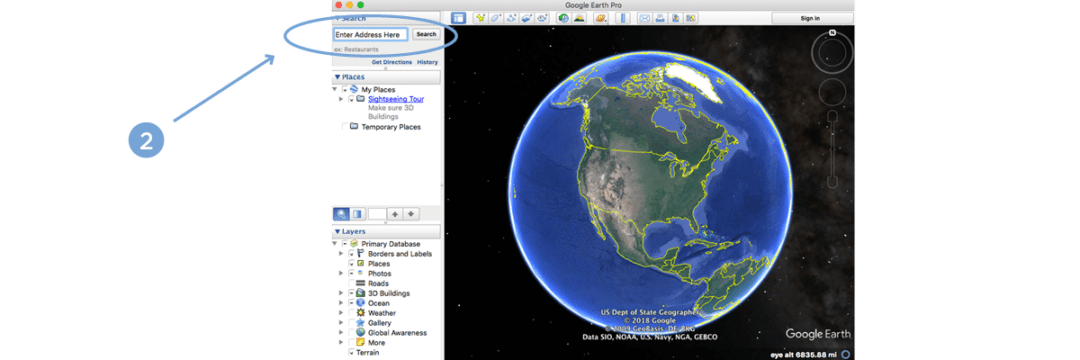The width and height of the screenshot is (1080, 360).
Task: Click the Email envelope icon
Action: tap(645, 17)
